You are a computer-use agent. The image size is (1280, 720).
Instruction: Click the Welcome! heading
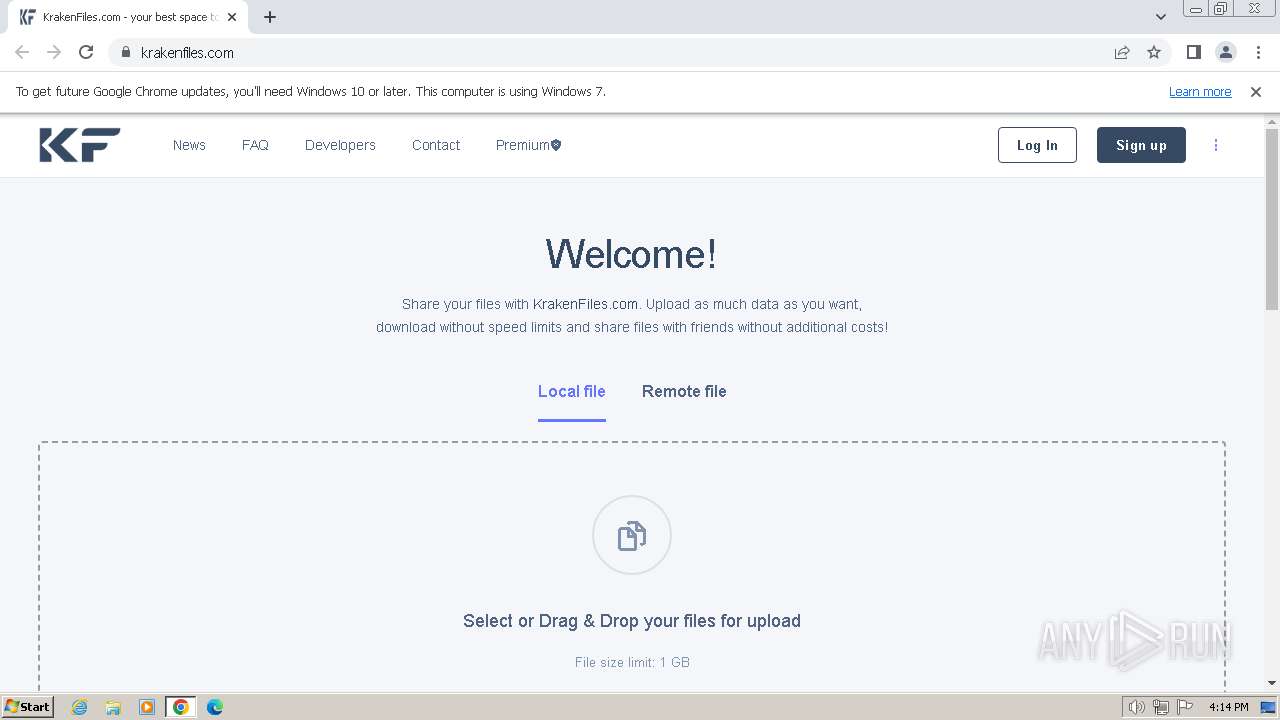pos(631,254)
